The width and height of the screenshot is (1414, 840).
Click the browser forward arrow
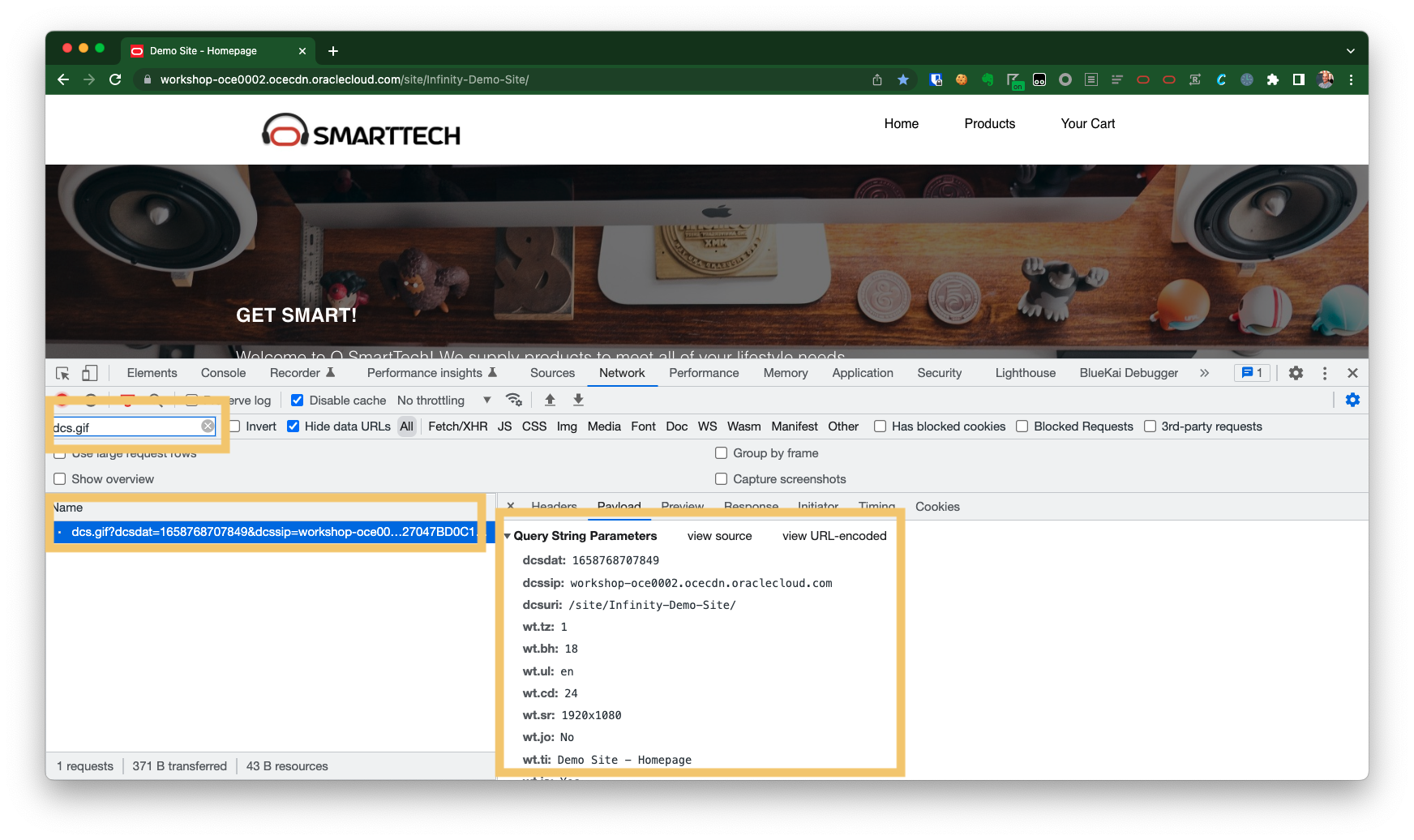(89, 79)
